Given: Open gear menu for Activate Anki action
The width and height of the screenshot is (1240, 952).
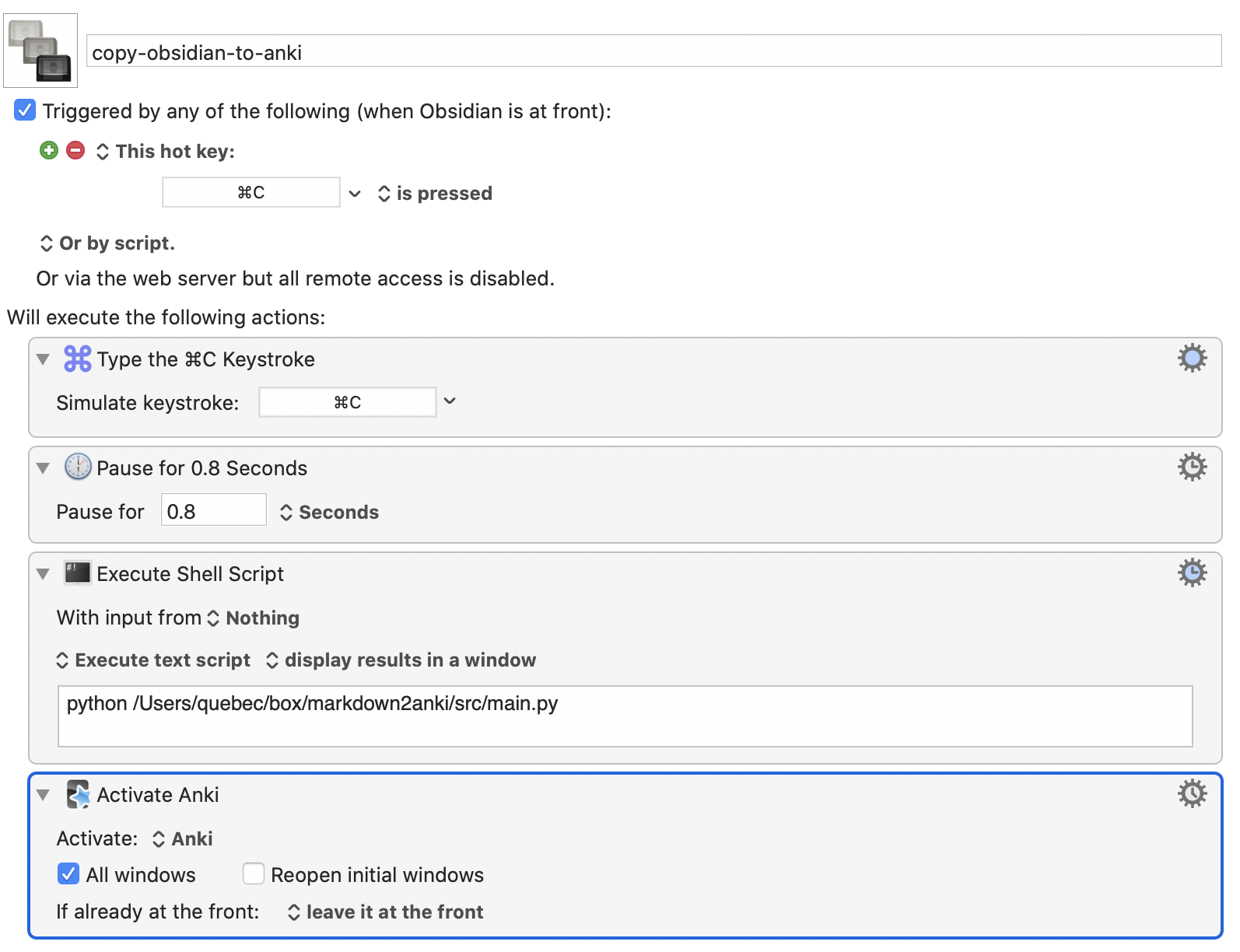Looking at the screenshot, I should pyautogui.click(x=1192, y=793).
